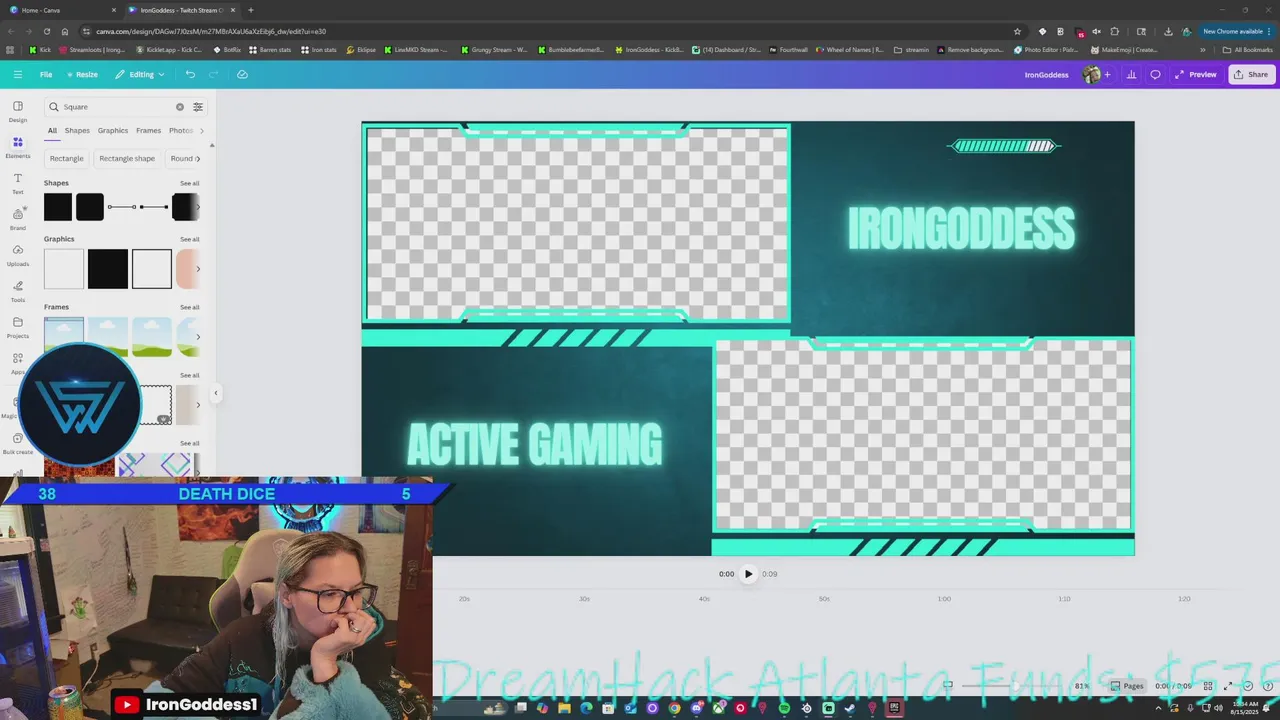Open the comments speech bubble icon
Screen dimensions: 1280x720
point(1155,74)
